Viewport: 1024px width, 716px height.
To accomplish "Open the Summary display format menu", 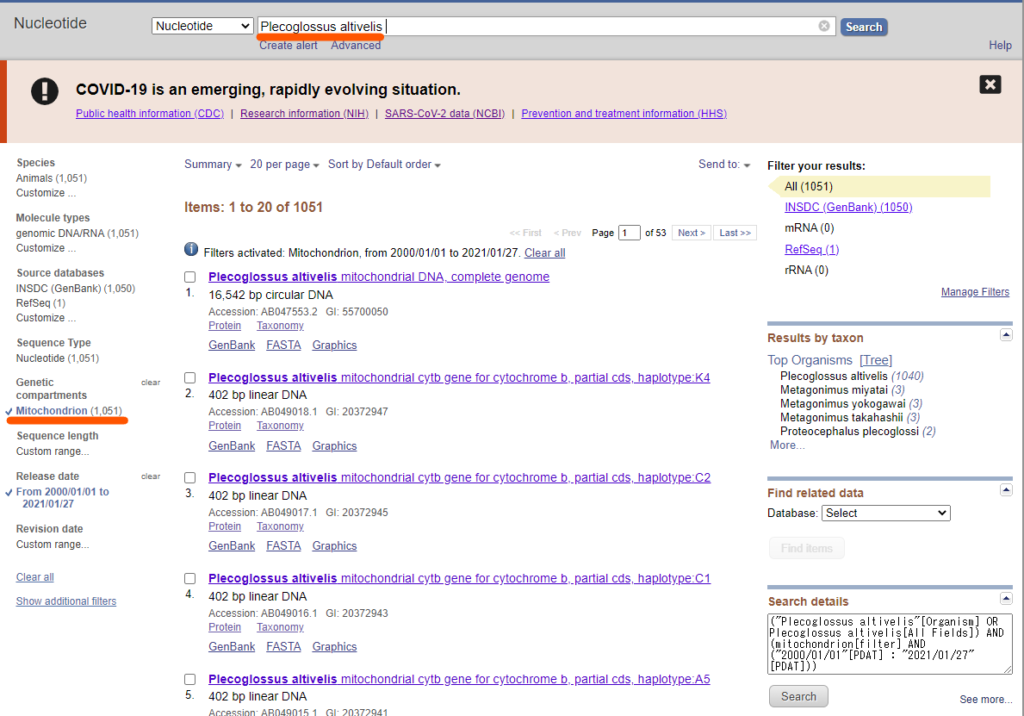I will tap(213, 164).
